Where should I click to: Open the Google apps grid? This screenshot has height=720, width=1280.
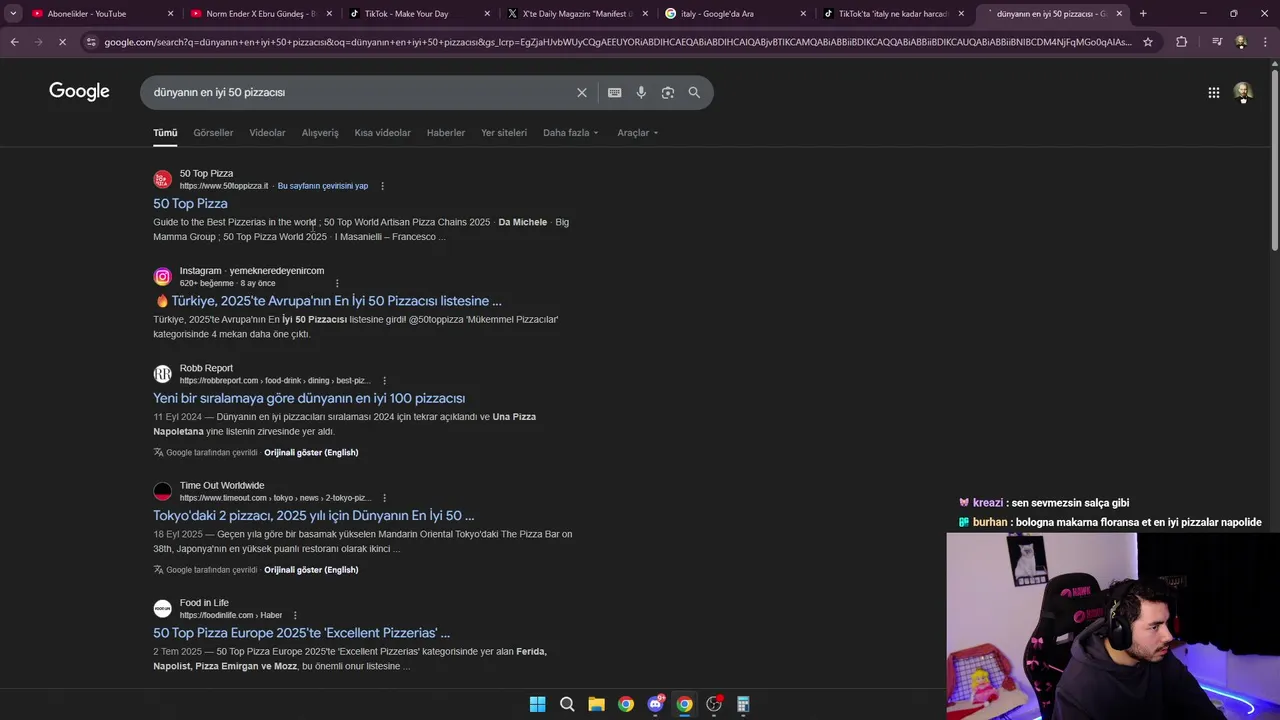(1213, 92)
